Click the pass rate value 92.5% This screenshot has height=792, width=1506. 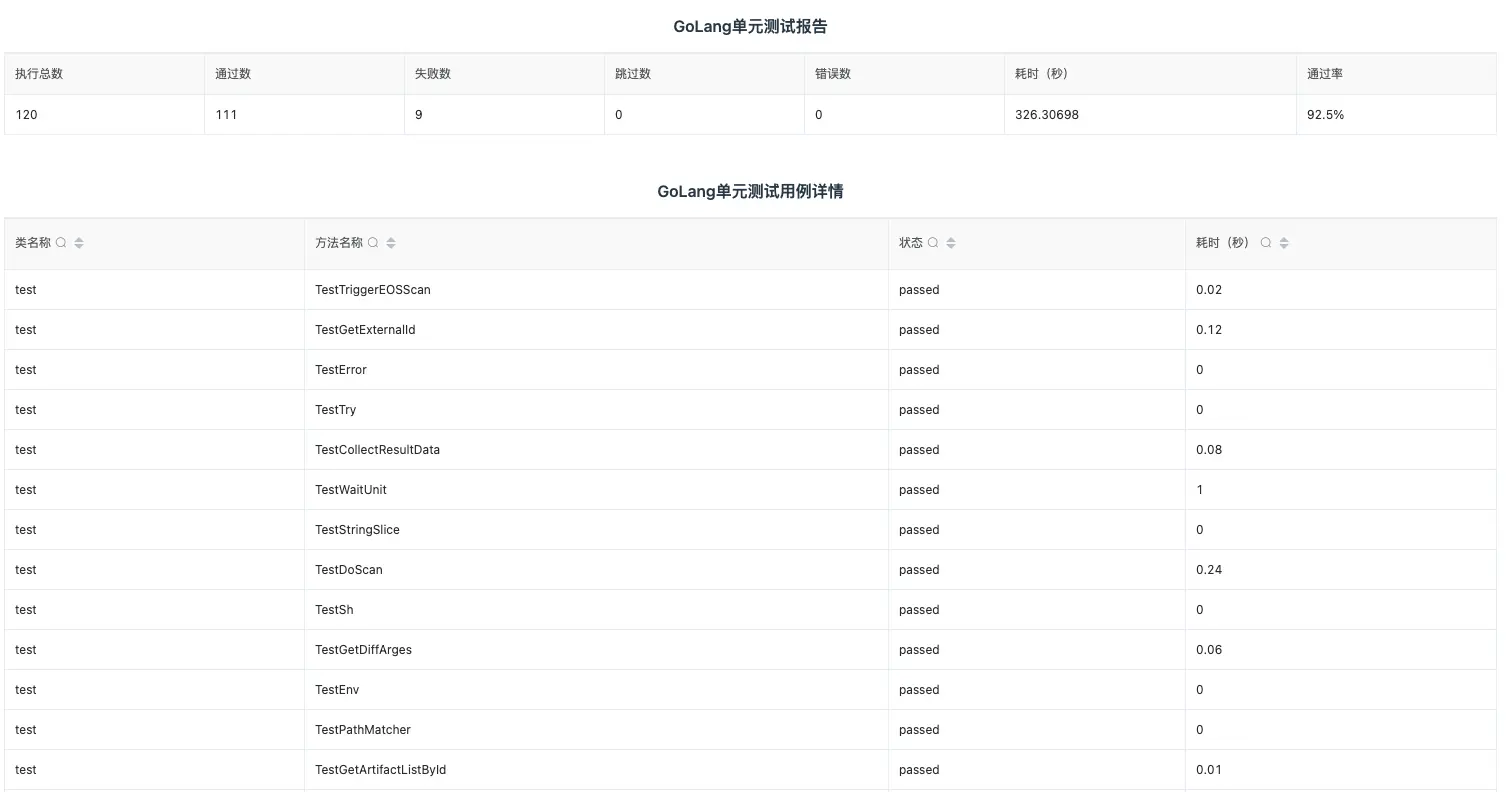tap(1325, 115)
